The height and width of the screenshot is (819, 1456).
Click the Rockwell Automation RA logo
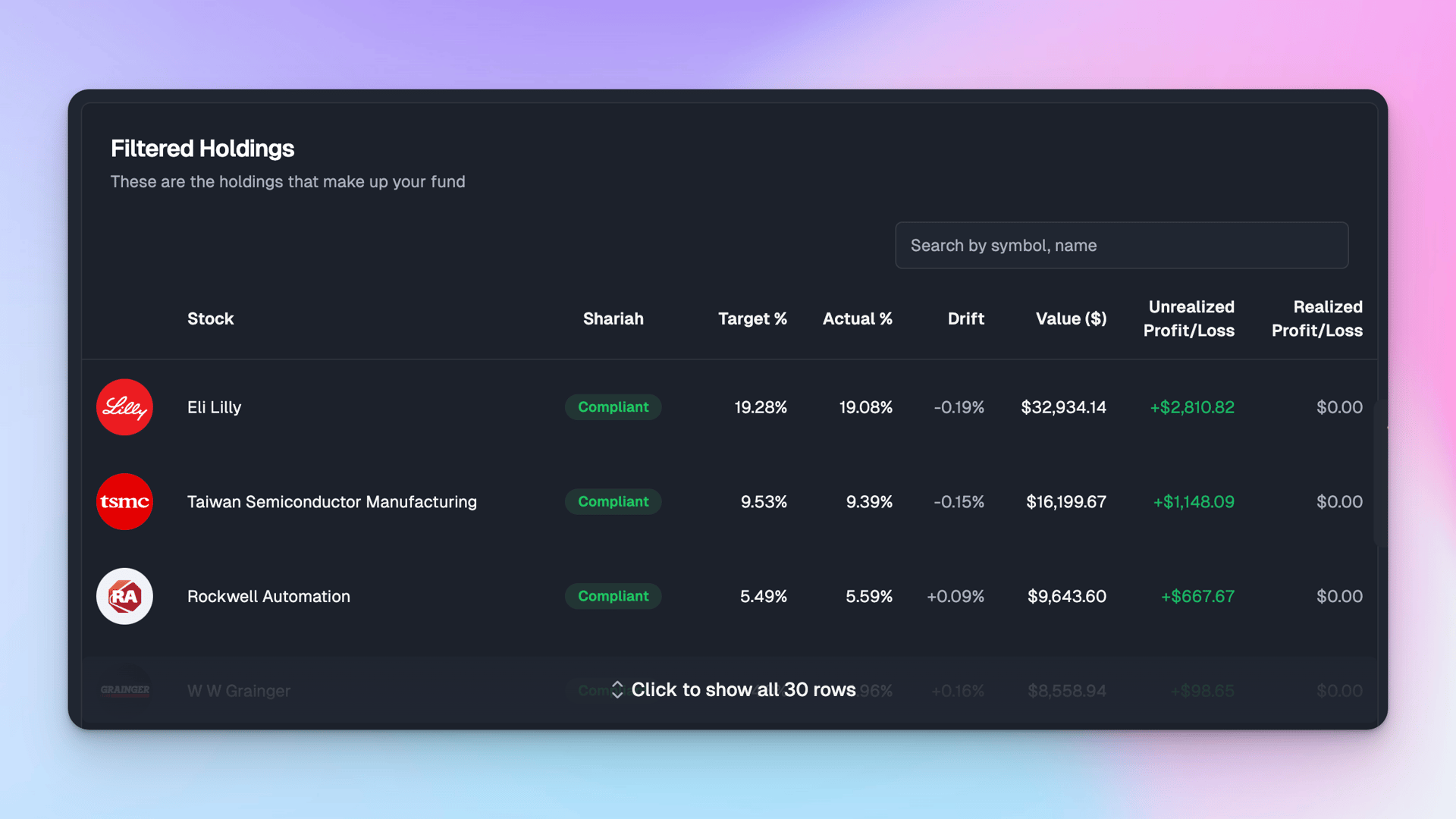pyautogui.click(x=124, y=596)
